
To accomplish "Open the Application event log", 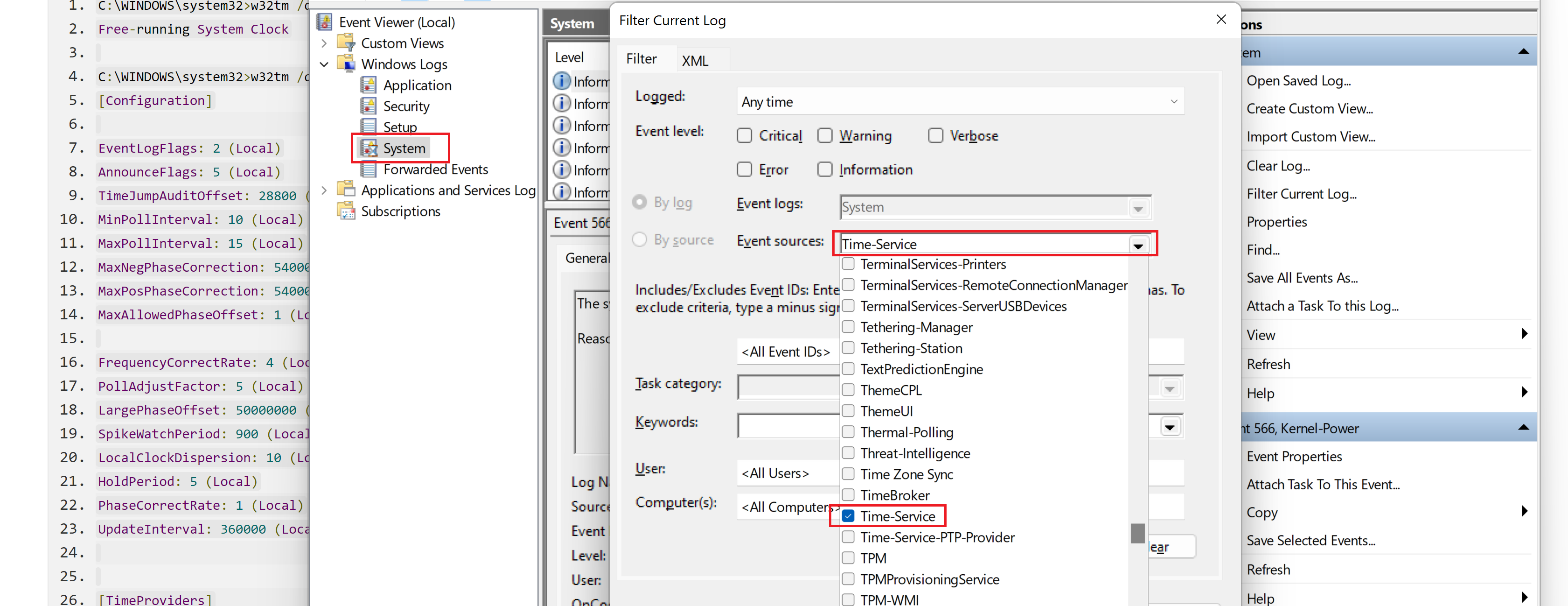I will 369,85.
